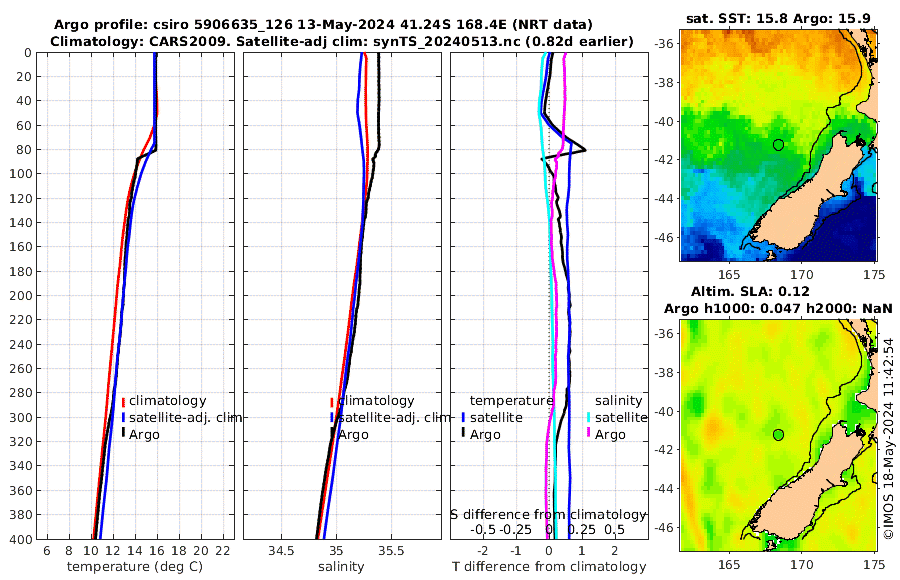Click the 'temperature' legend header in difference panel
This screenshot has width=900, height=580.
511,401
